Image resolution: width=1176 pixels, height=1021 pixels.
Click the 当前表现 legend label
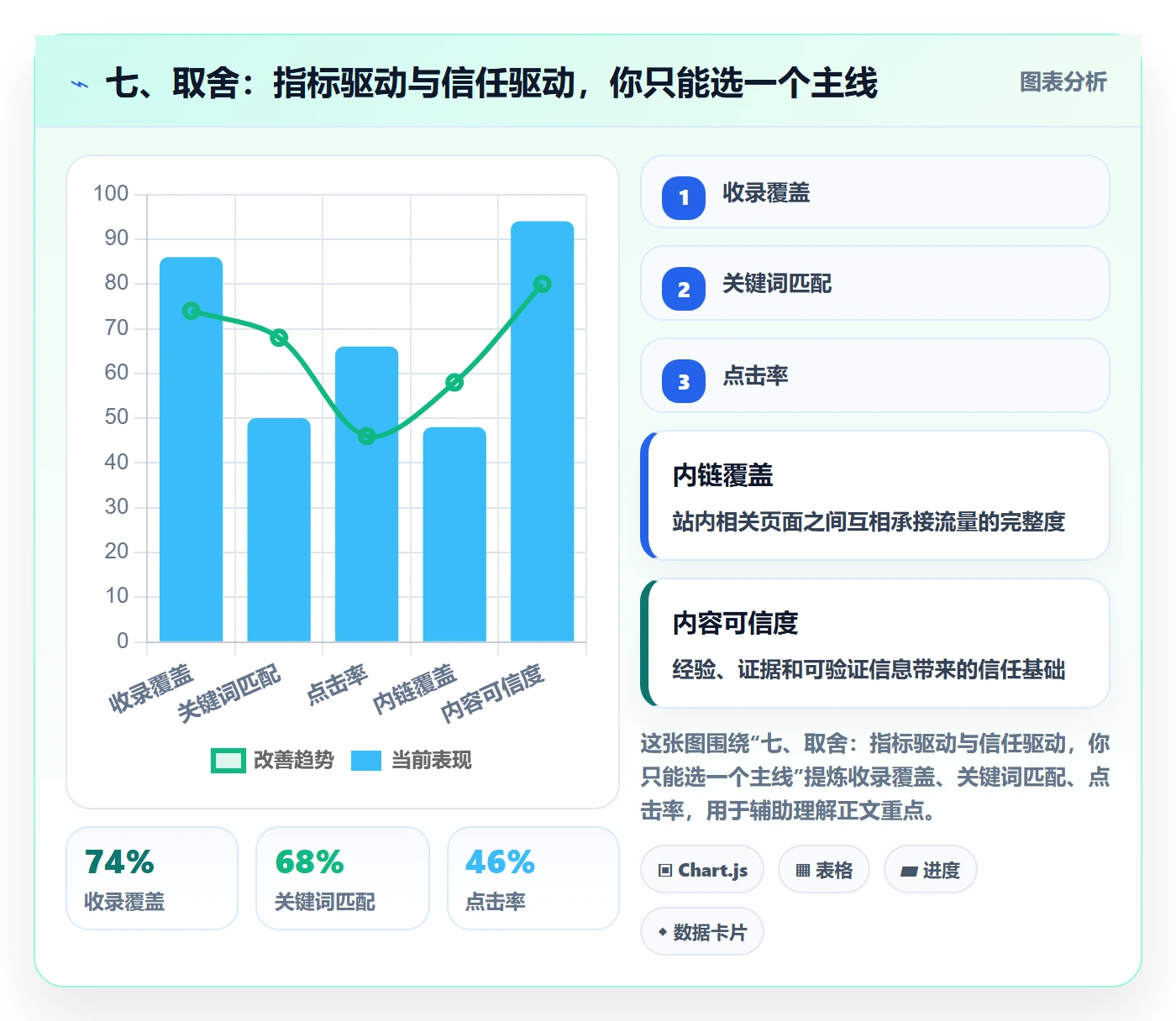pos(432,761)
